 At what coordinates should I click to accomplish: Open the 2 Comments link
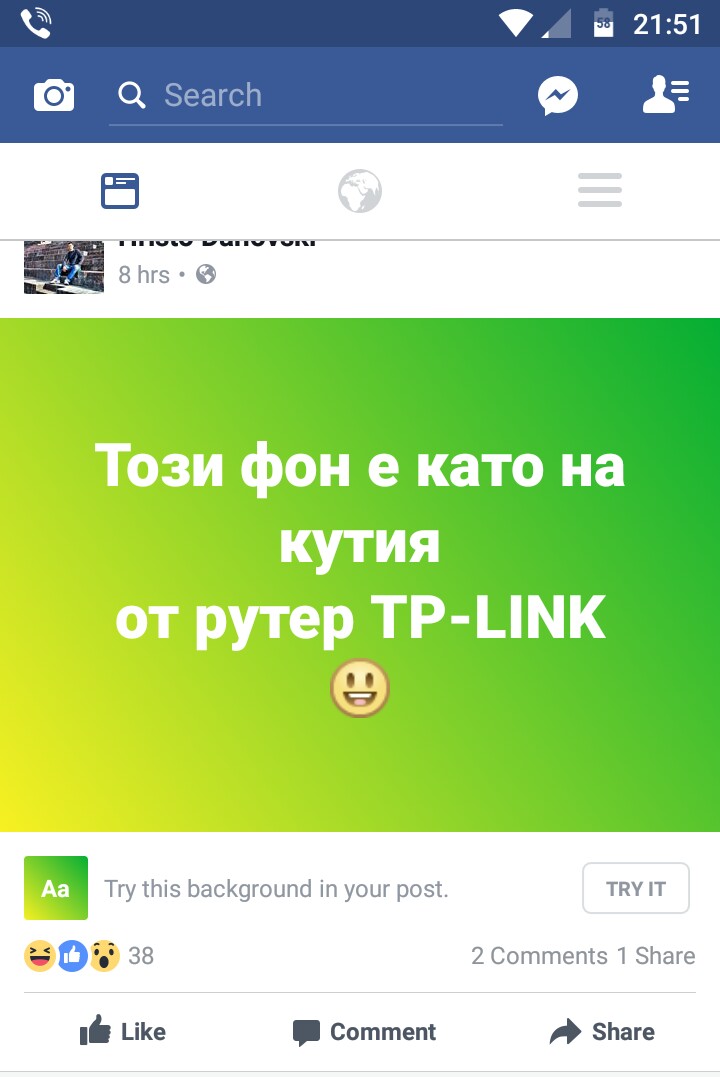point(539,955)
